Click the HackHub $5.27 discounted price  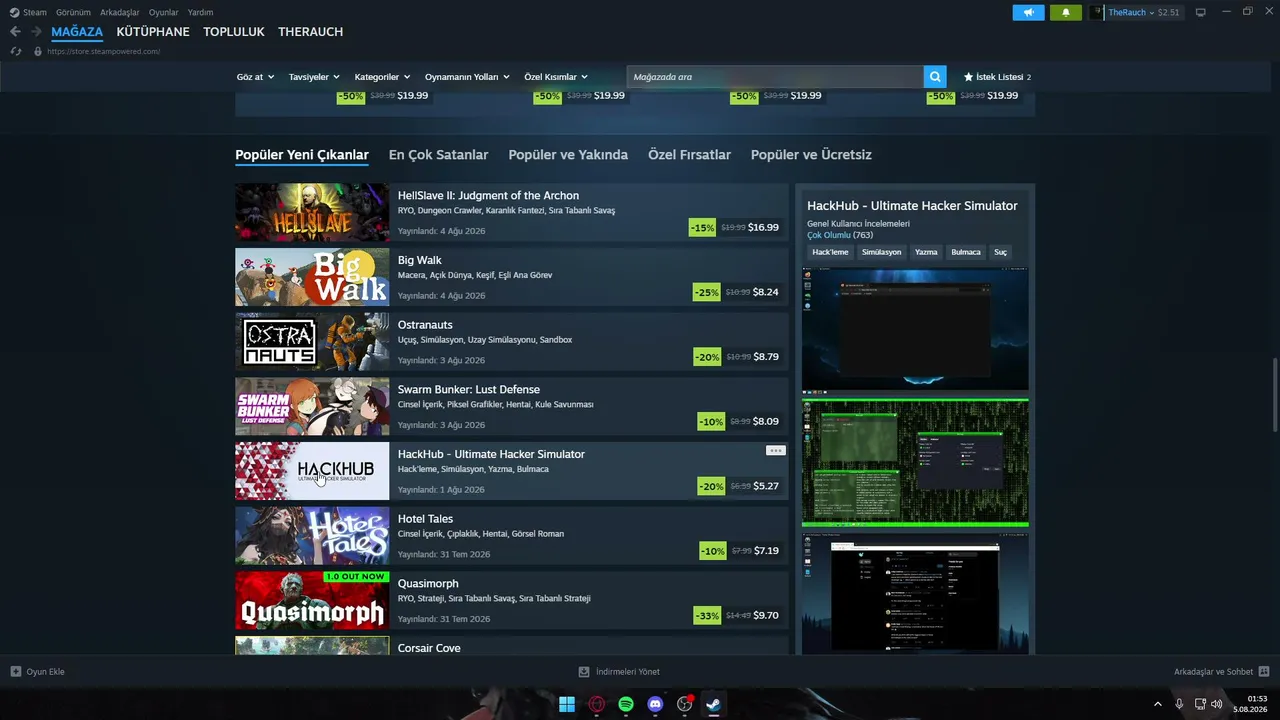click(766, 486)
